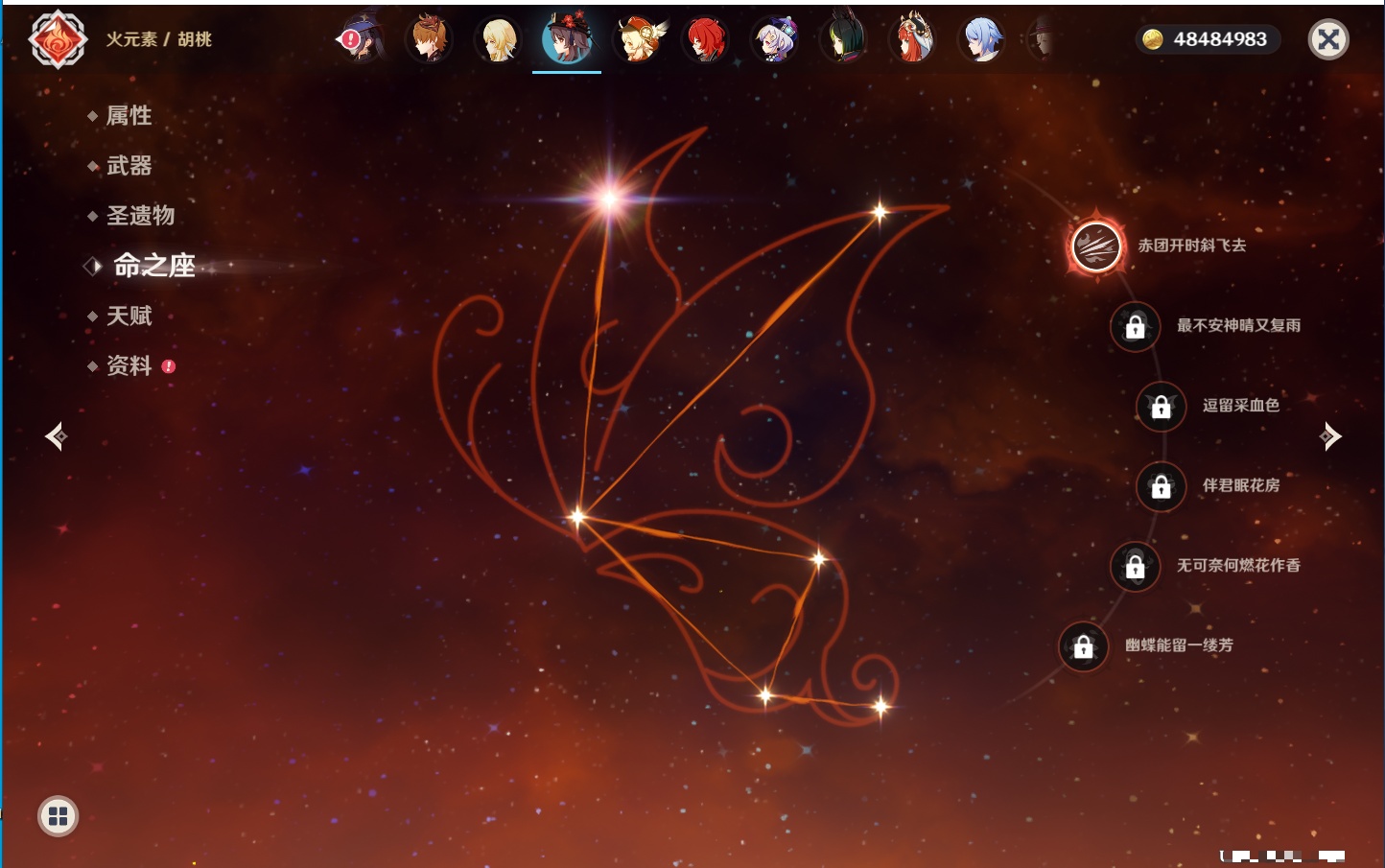Click the gold Mora coin icon
The height and width of the screenshot is (868, 1385).
[1153, 39]
